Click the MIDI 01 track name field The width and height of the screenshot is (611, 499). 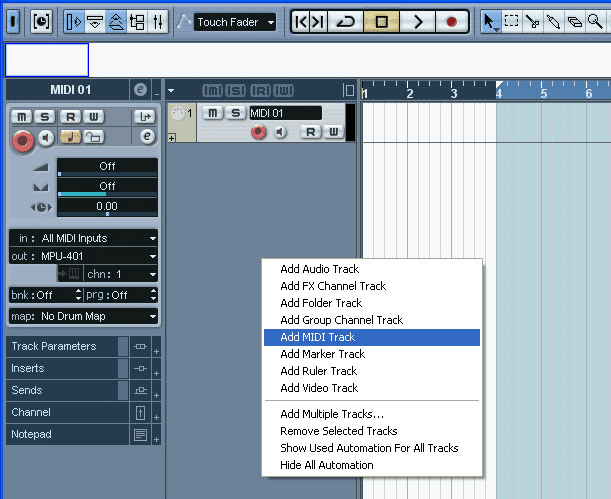coord(286,113)
